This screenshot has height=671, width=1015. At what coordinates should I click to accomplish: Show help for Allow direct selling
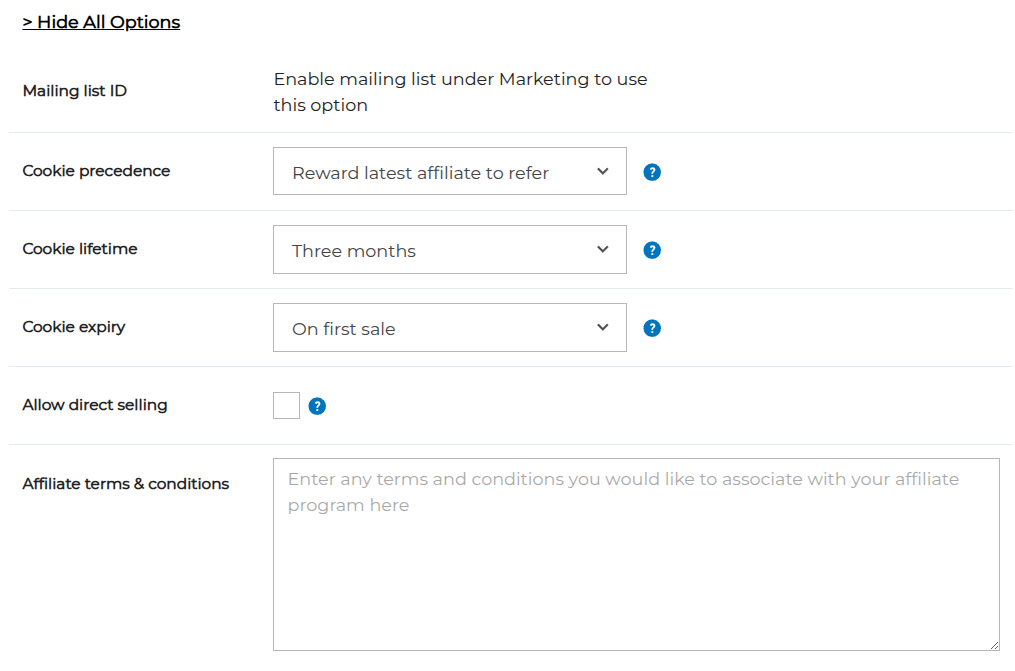(x=317, y=406)
